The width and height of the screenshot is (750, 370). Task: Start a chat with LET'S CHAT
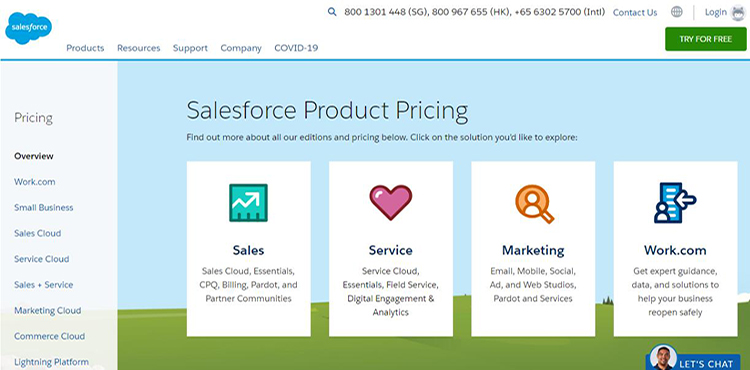[706, 363]
